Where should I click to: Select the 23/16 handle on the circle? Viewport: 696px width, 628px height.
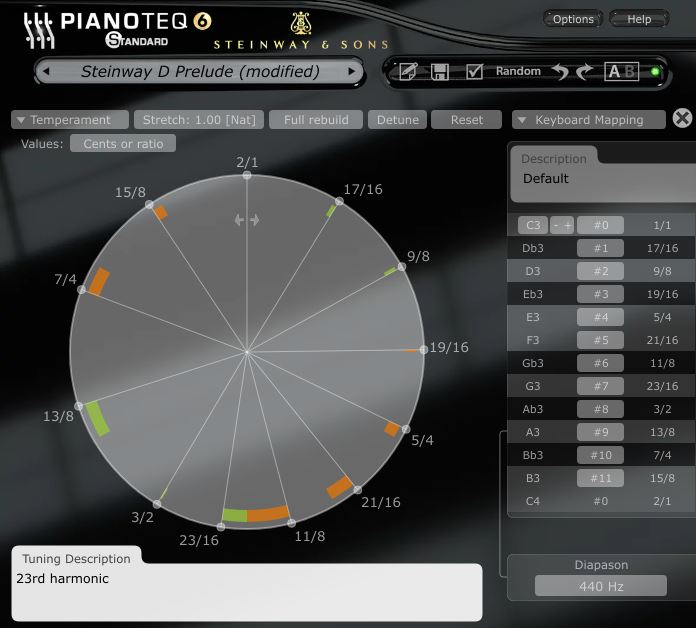(x=221, y=527)
